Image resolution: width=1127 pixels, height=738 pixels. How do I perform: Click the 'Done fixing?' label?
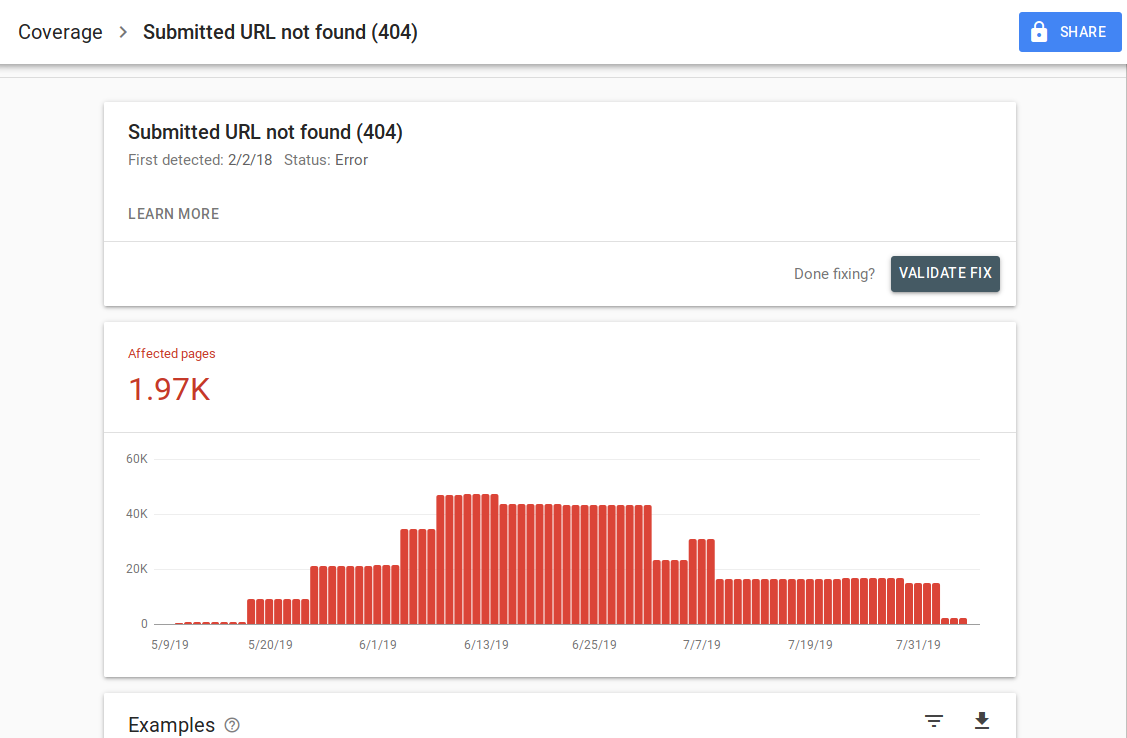[834, 274]
